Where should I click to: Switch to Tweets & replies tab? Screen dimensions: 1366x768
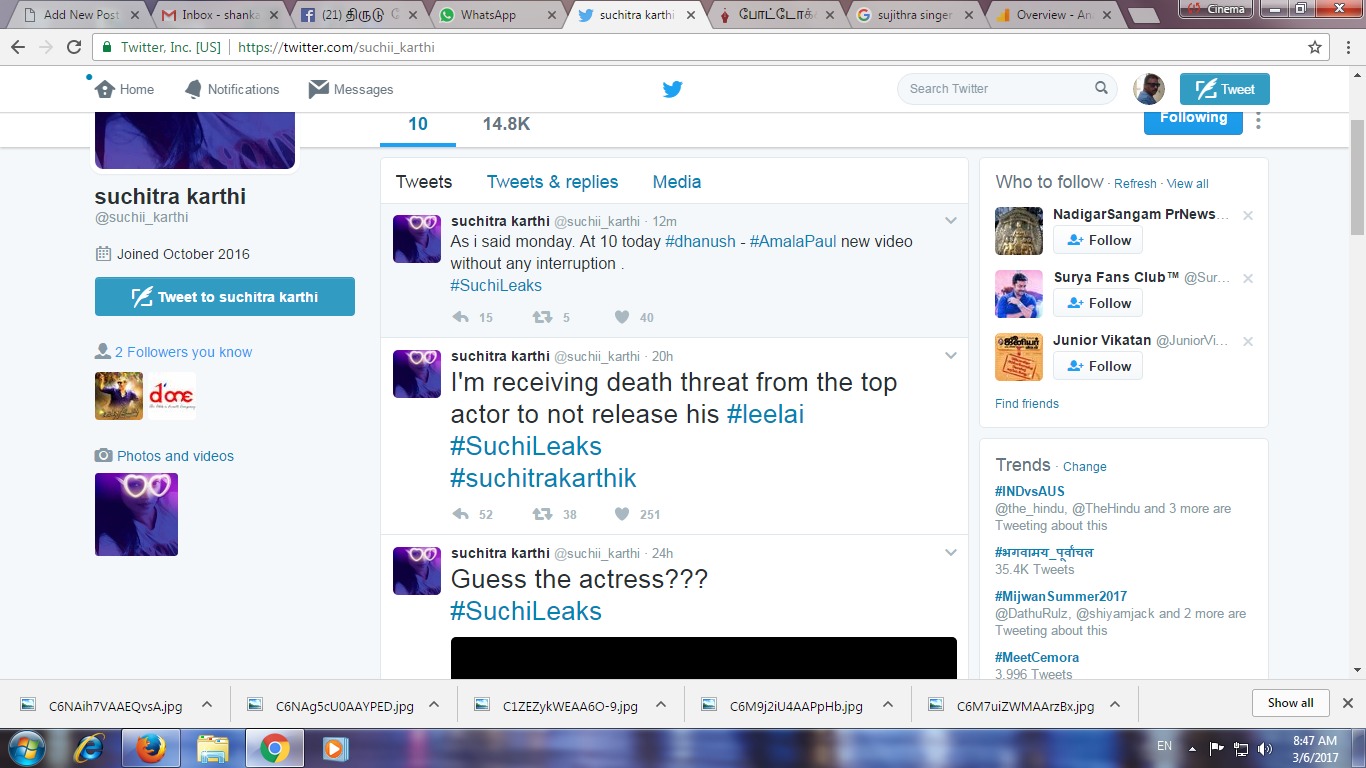pos(552,182)
